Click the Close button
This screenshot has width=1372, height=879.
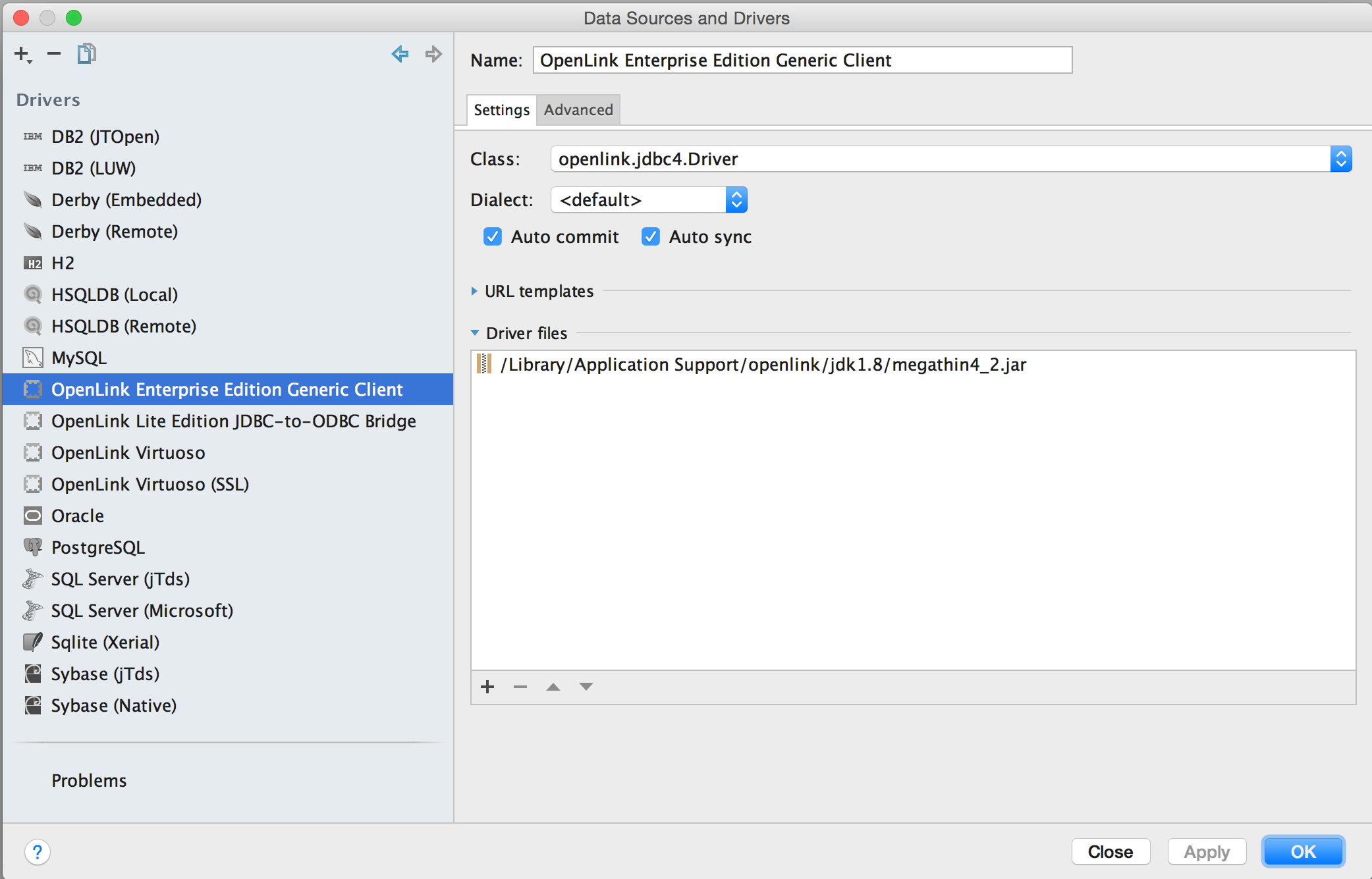pyautogui.click(x=1111, y=852)
